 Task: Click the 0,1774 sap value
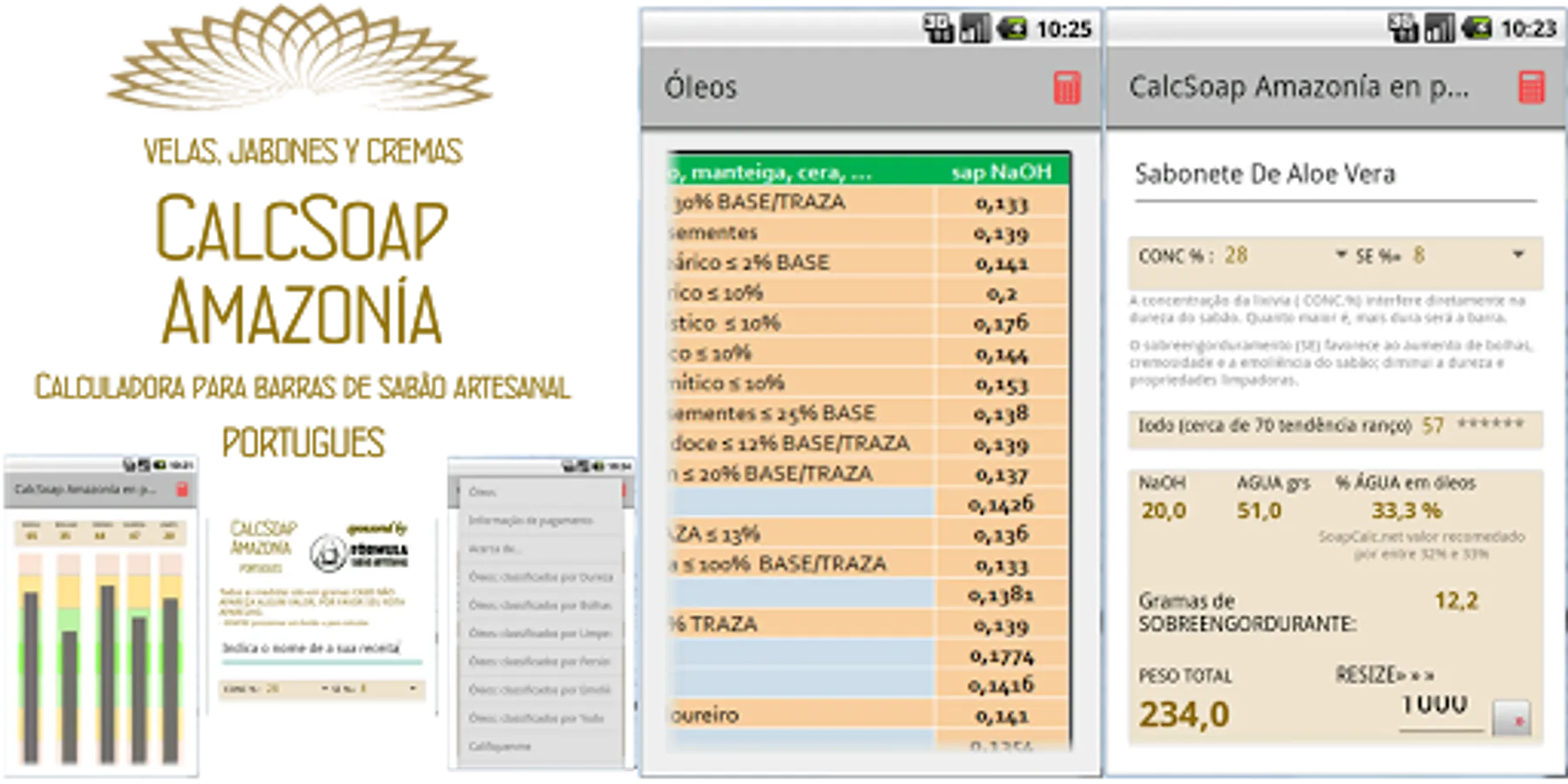1002,655
